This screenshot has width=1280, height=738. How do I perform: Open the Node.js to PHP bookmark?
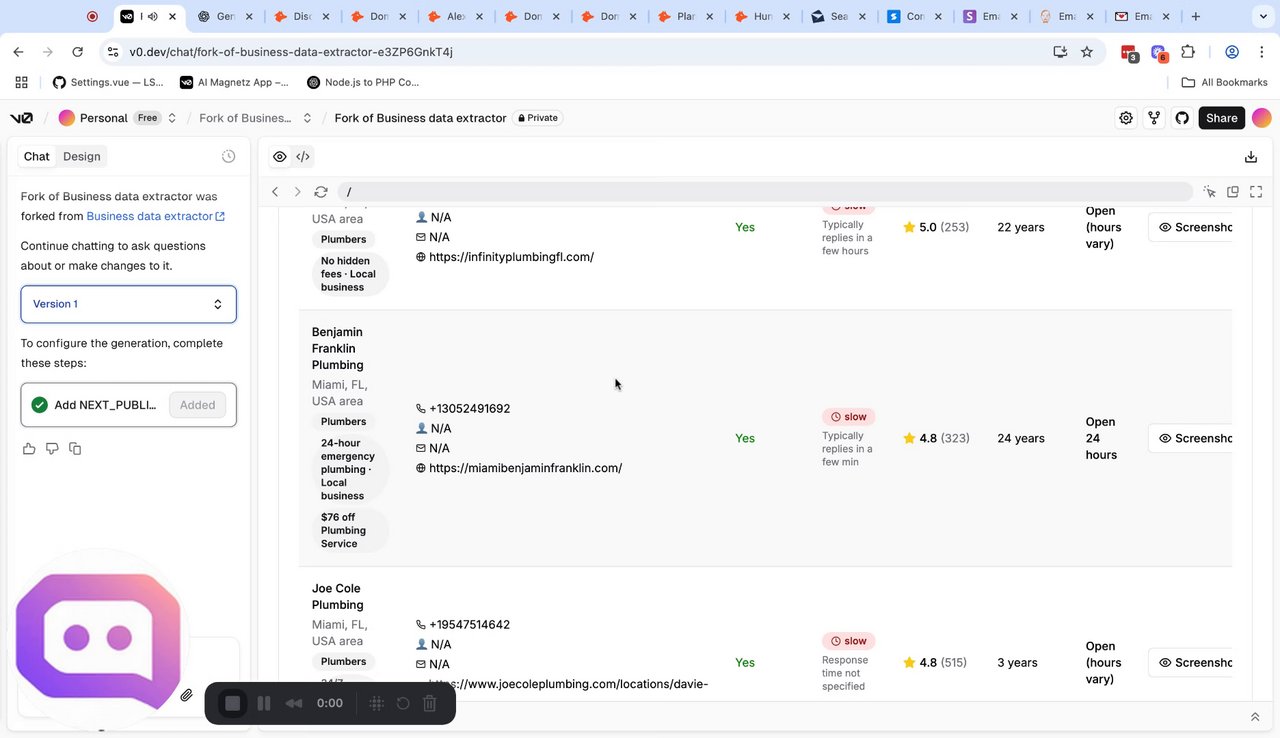(364, 82)
